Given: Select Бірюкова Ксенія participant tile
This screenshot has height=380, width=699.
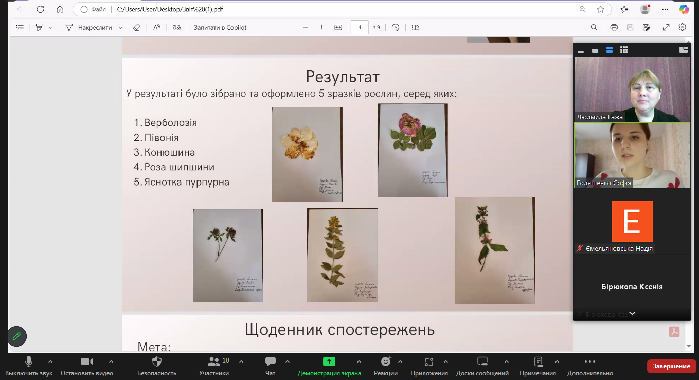Looking at the screenshot, I should [632, 286].
